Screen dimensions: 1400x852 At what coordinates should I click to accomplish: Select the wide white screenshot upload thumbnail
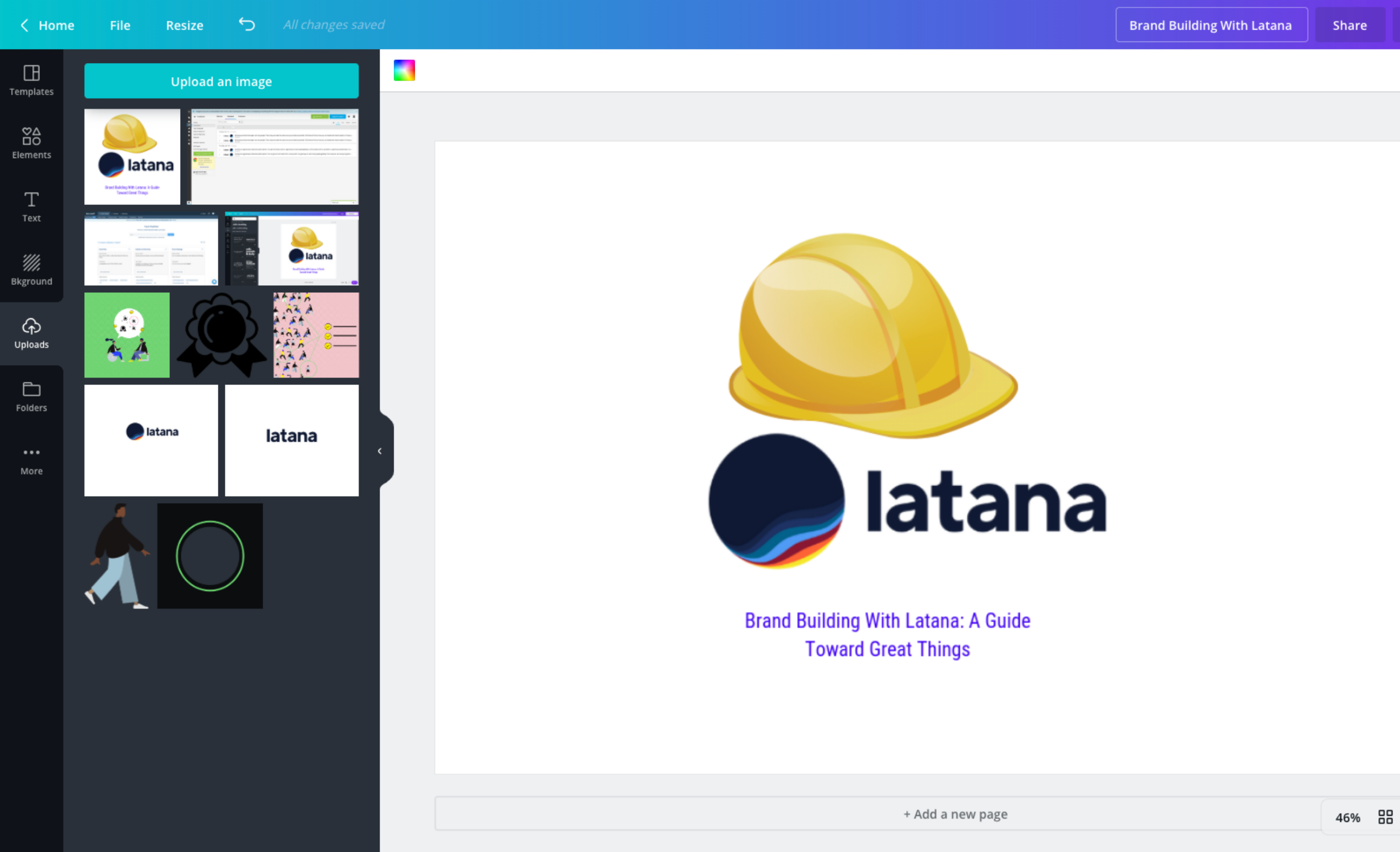273,157
